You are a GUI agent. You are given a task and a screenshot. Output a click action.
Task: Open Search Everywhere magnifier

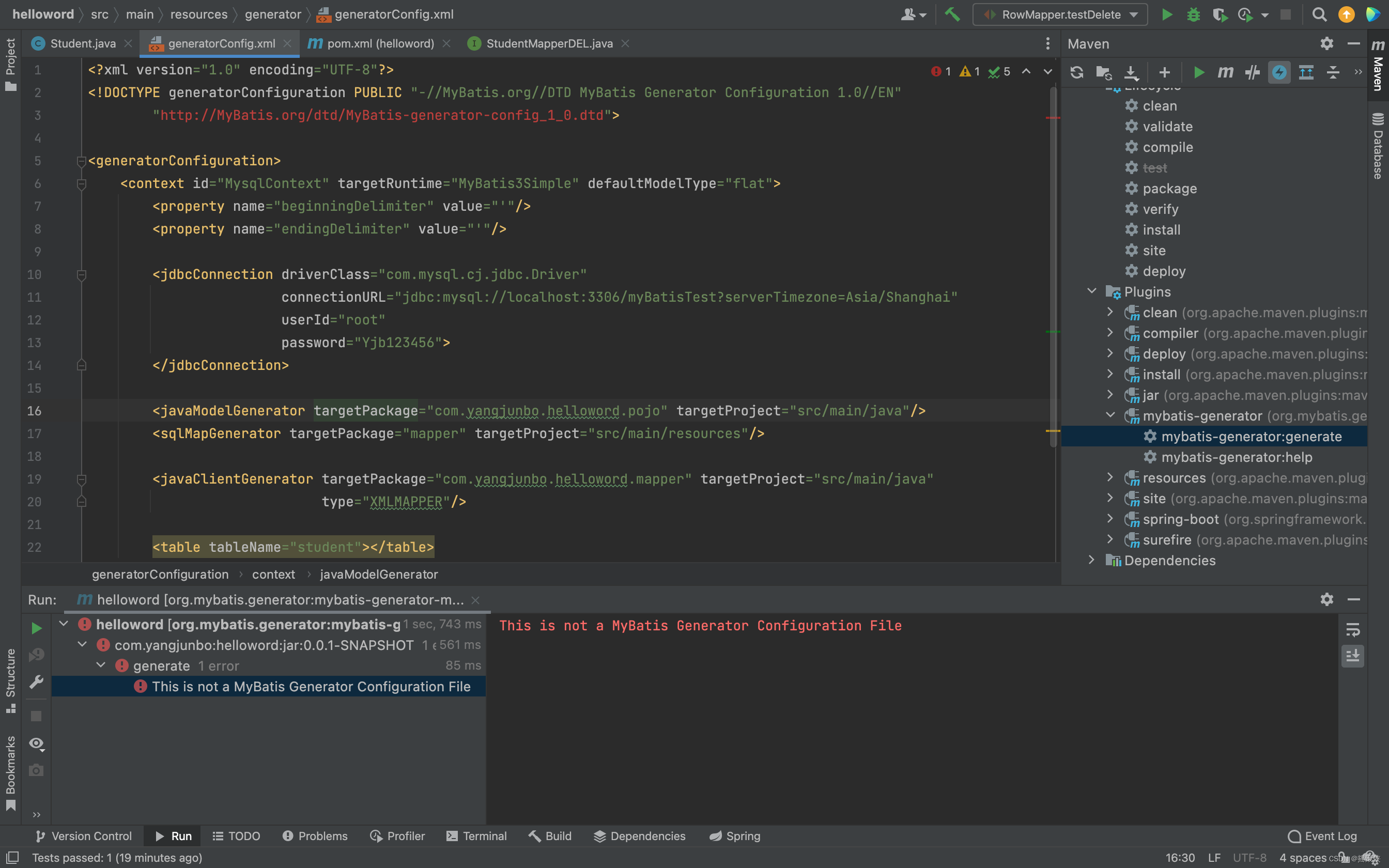click(1319, 14)
